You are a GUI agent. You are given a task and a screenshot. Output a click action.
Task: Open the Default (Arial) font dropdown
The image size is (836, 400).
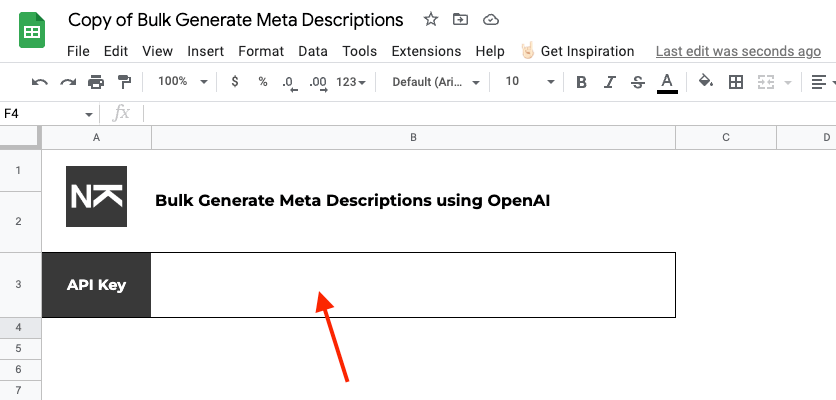(435, 82)
